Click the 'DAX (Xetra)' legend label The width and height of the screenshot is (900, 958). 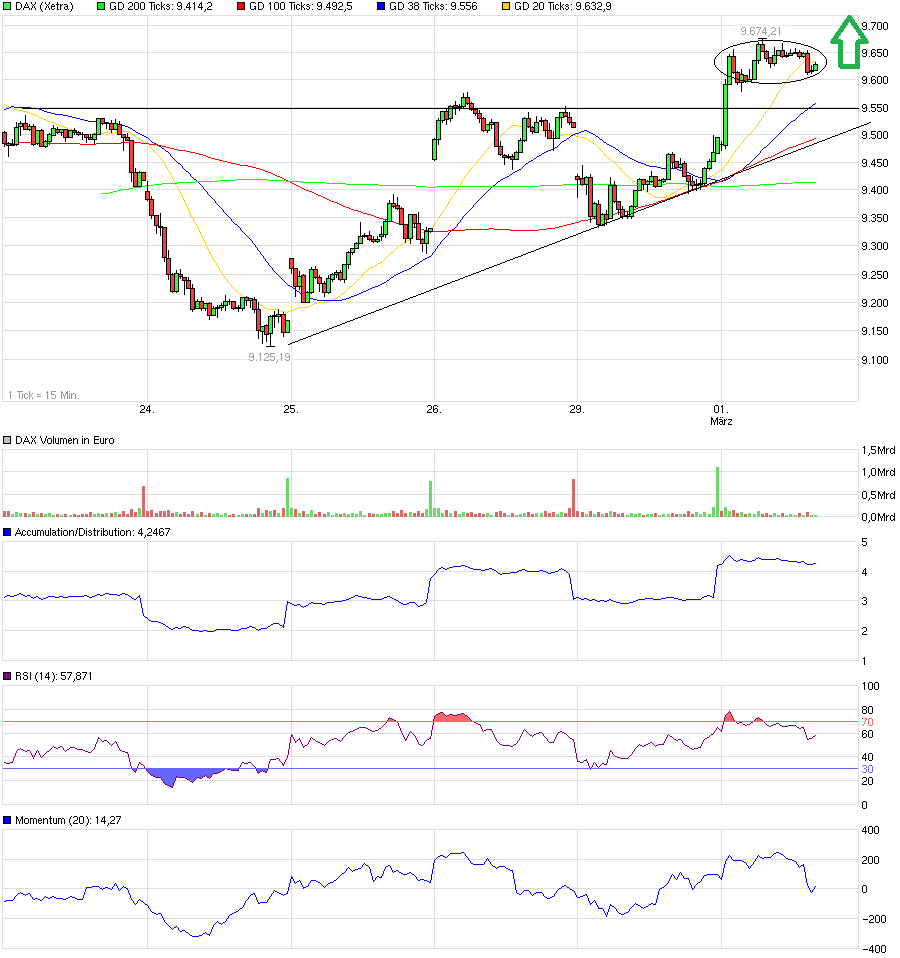coord(44,7)
